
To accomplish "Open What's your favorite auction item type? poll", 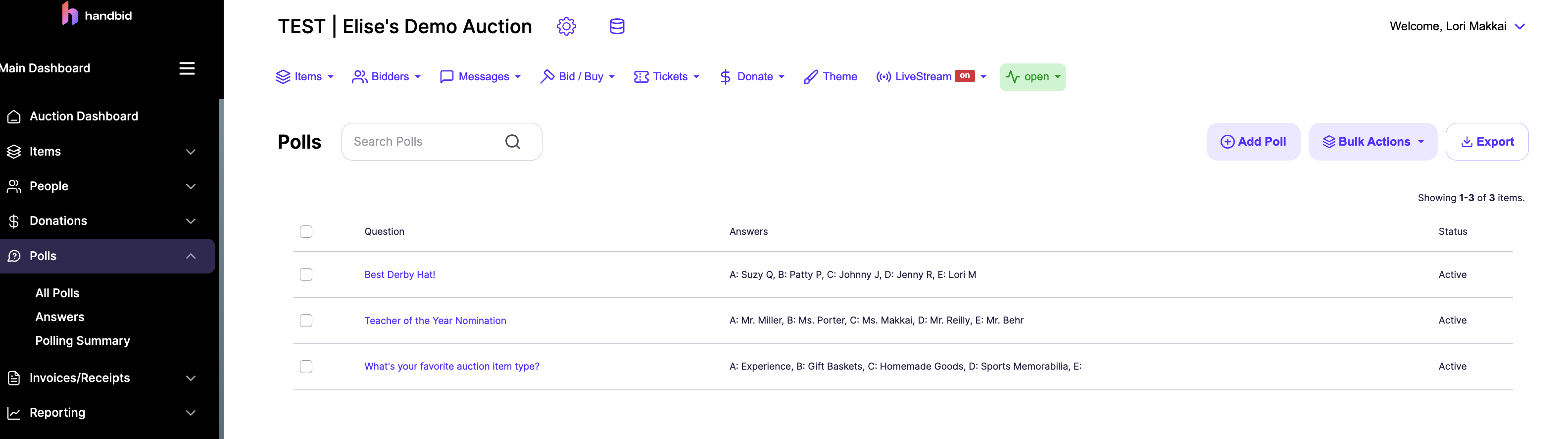I will (x=452, y=367).
